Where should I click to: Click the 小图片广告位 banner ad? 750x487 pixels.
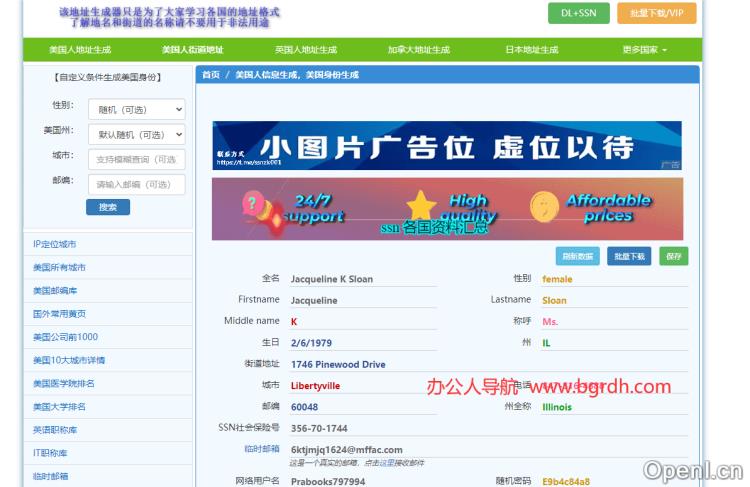[x=446, y=146]
